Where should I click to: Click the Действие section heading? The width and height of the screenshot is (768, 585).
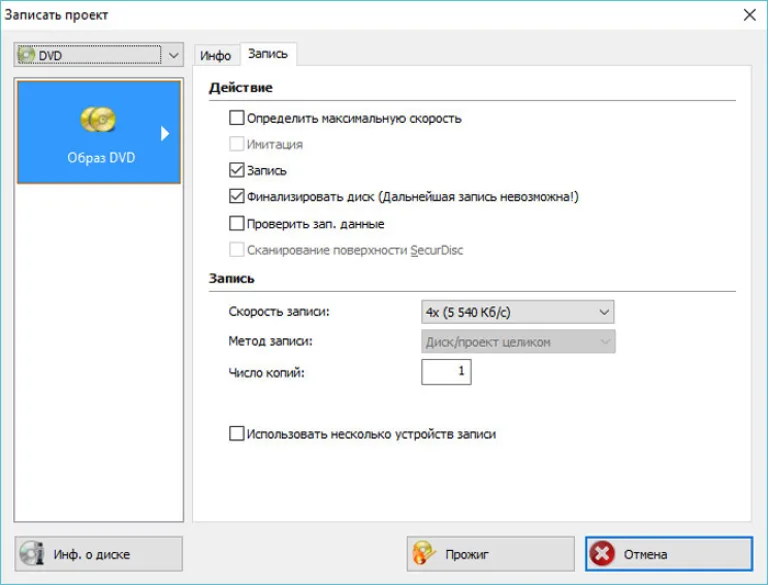tap(240, 88)
